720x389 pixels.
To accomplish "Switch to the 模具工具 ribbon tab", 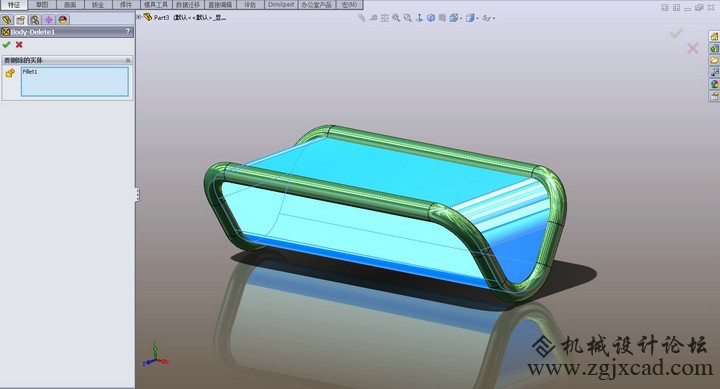I will (x=156, y=5).
